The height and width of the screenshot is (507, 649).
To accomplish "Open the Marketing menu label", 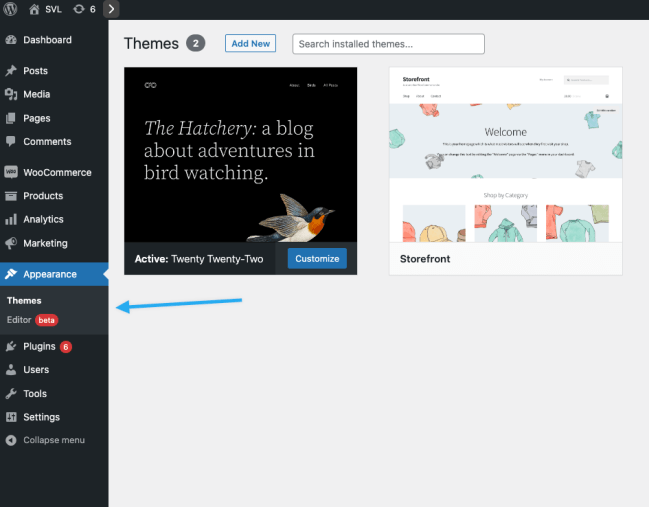I will [45, 243].
